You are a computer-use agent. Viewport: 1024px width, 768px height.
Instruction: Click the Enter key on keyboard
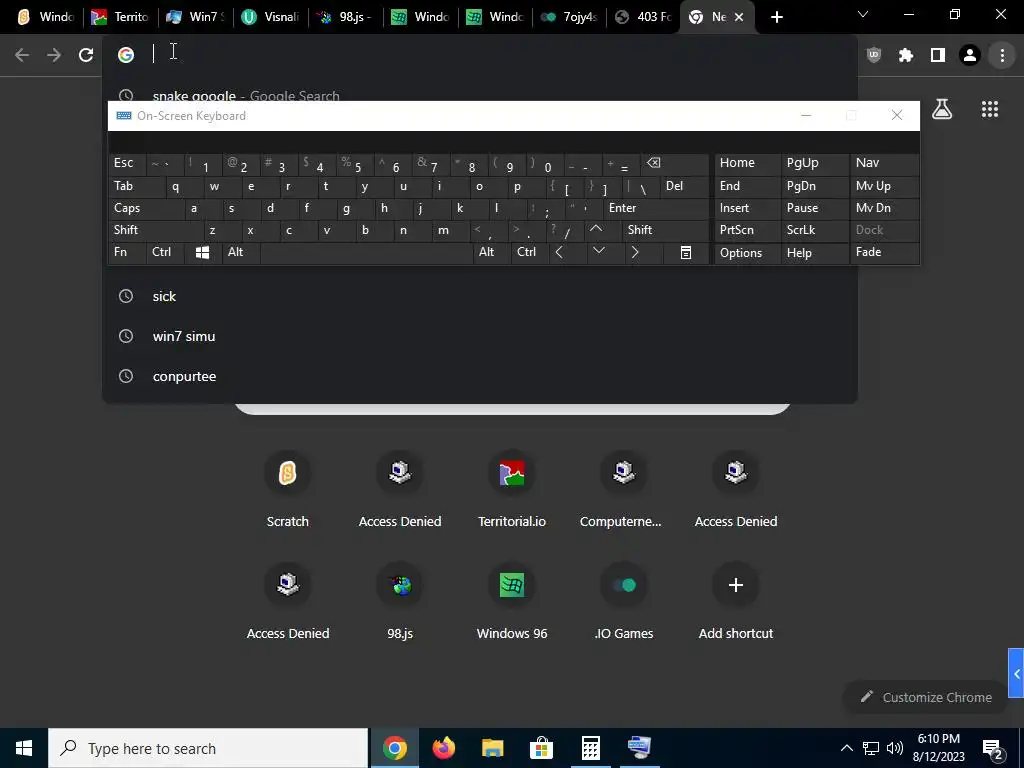tap(656, 208)
